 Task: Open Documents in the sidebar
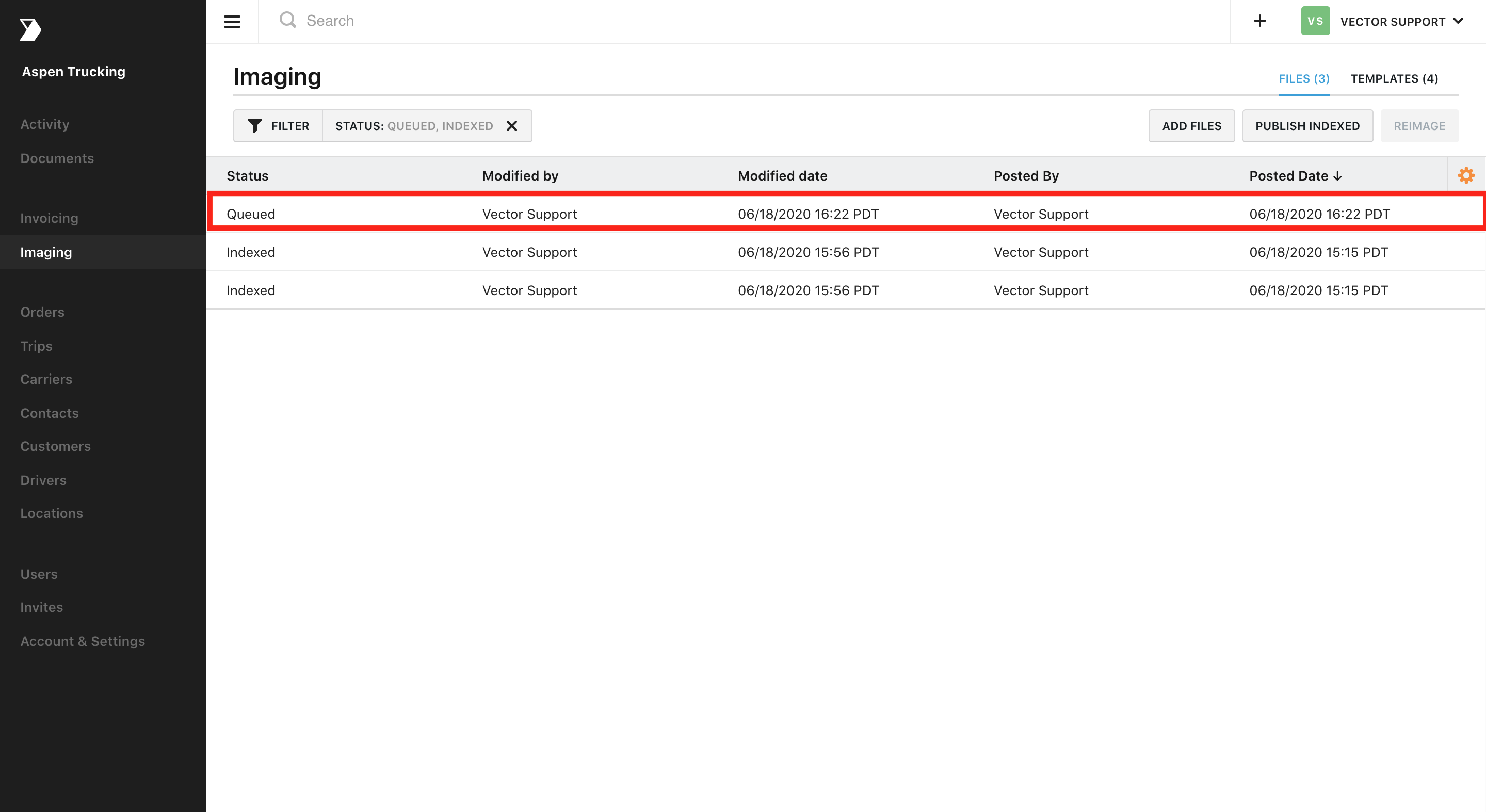pyautogui.click(x=57, y=158)
